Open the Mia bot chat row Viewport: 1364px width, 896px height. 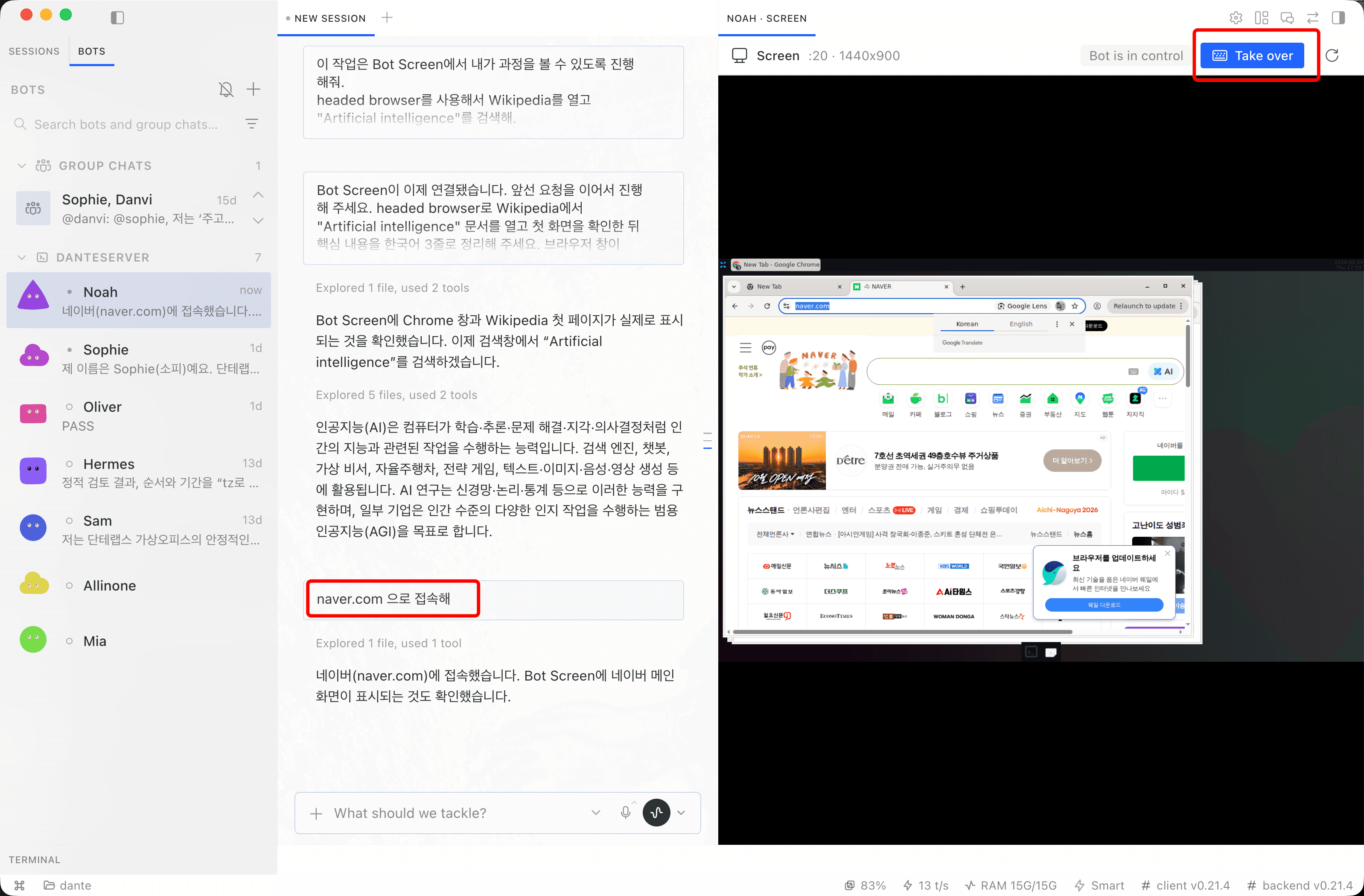[x=139, y=640]
